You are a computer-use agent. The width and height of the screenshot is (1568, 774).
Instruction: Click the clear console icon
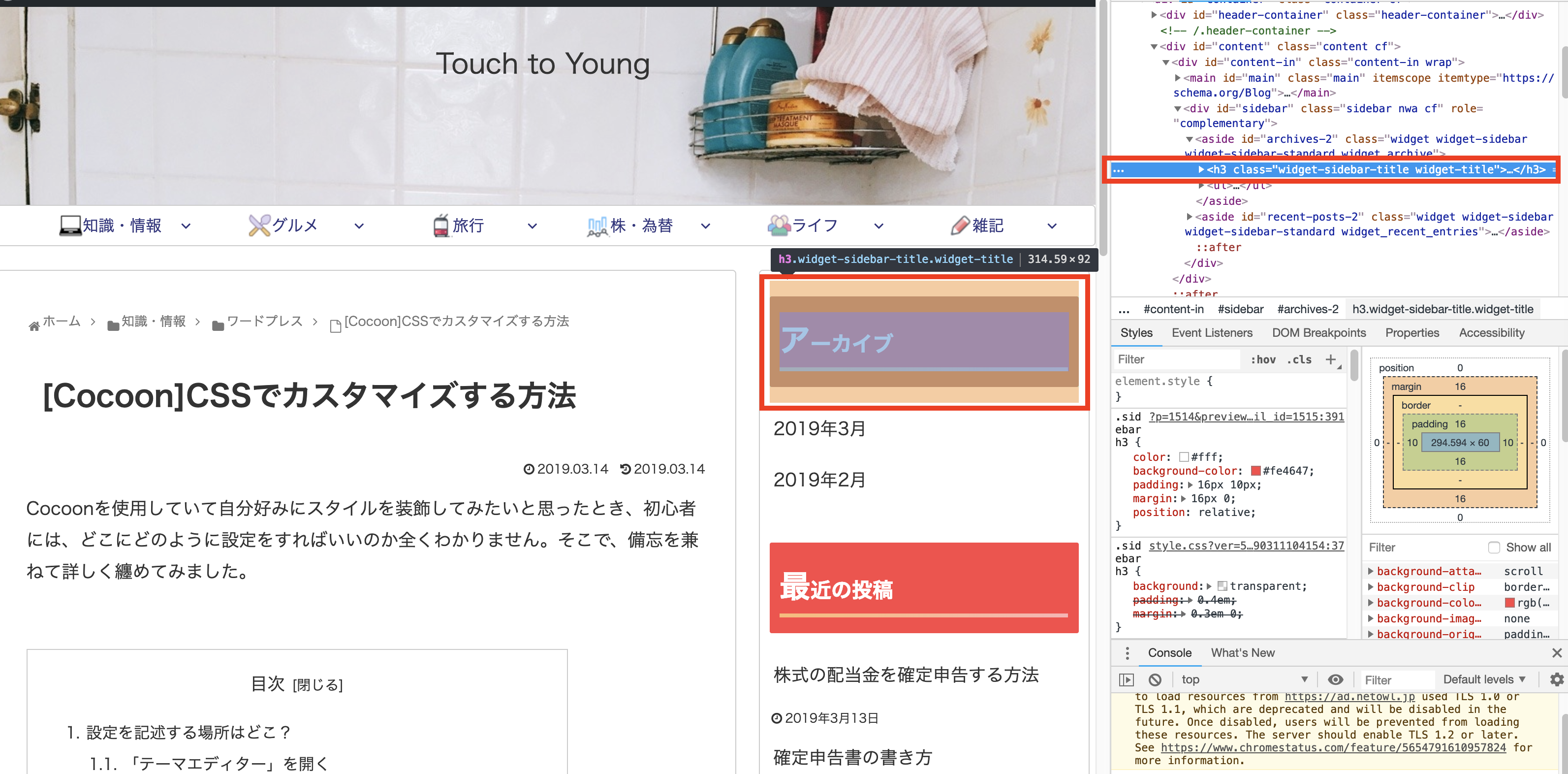point(1155,679)
